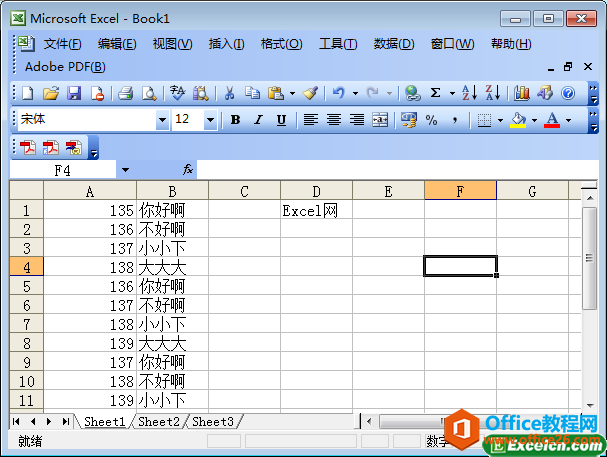Open the 插入(I) menu
This screenshot has height=457, width=607.
[226, 44]
